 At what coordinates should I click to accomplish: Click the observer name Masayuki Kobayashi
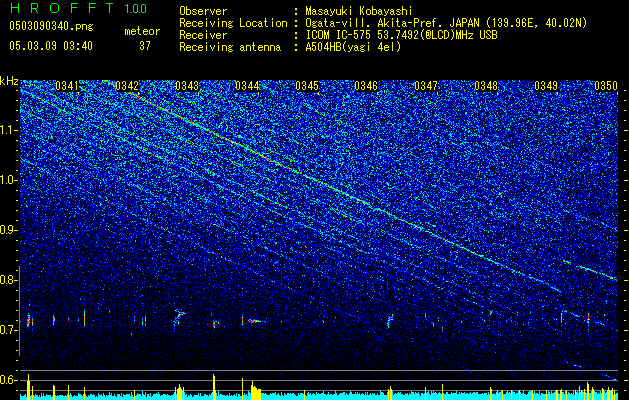pos(359,11)
